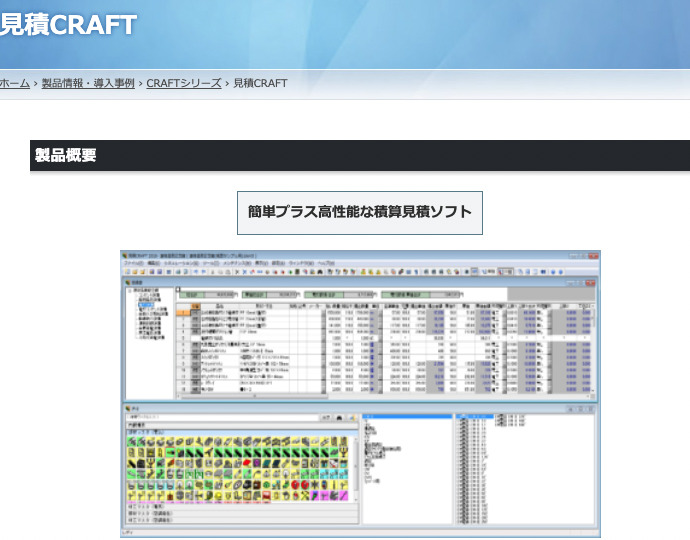Click the 簡単プラス高性能な積算見積ソフト tagline box
690x540 pixels.
tap(360, 213)
